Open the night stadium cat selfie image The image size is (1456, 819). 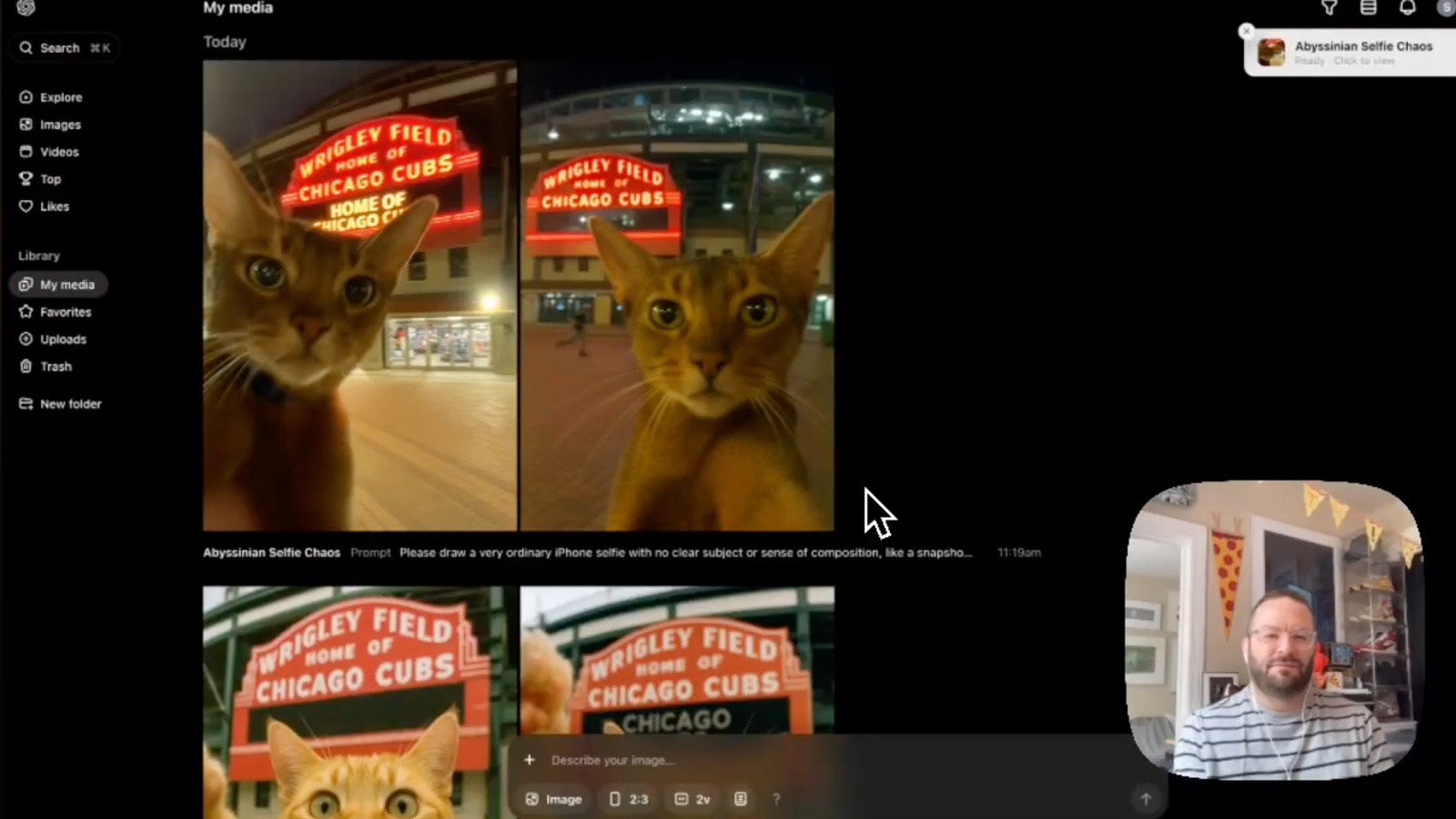click(677, 296)
